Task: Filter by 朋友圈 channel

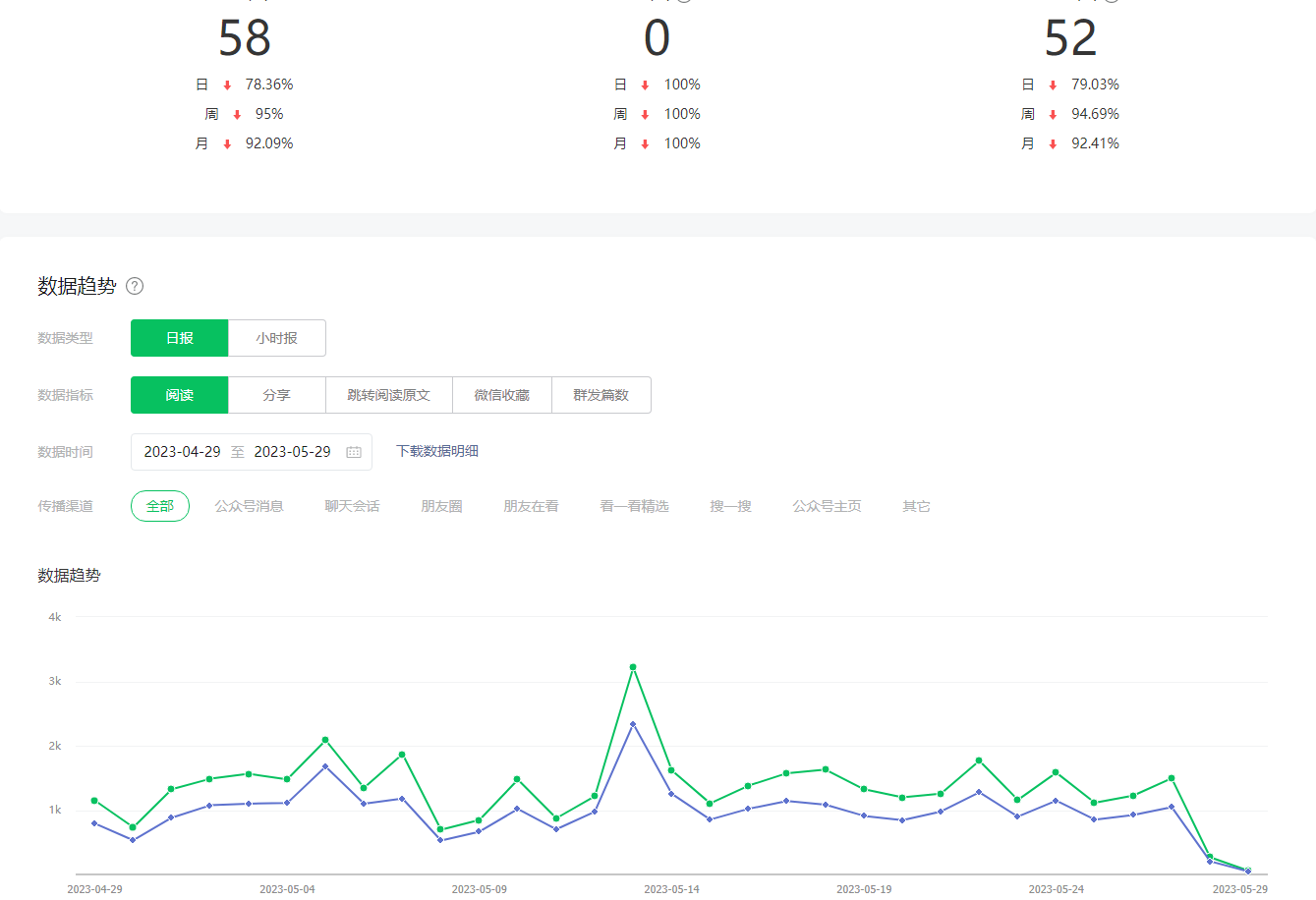Action: coord(441,506)
